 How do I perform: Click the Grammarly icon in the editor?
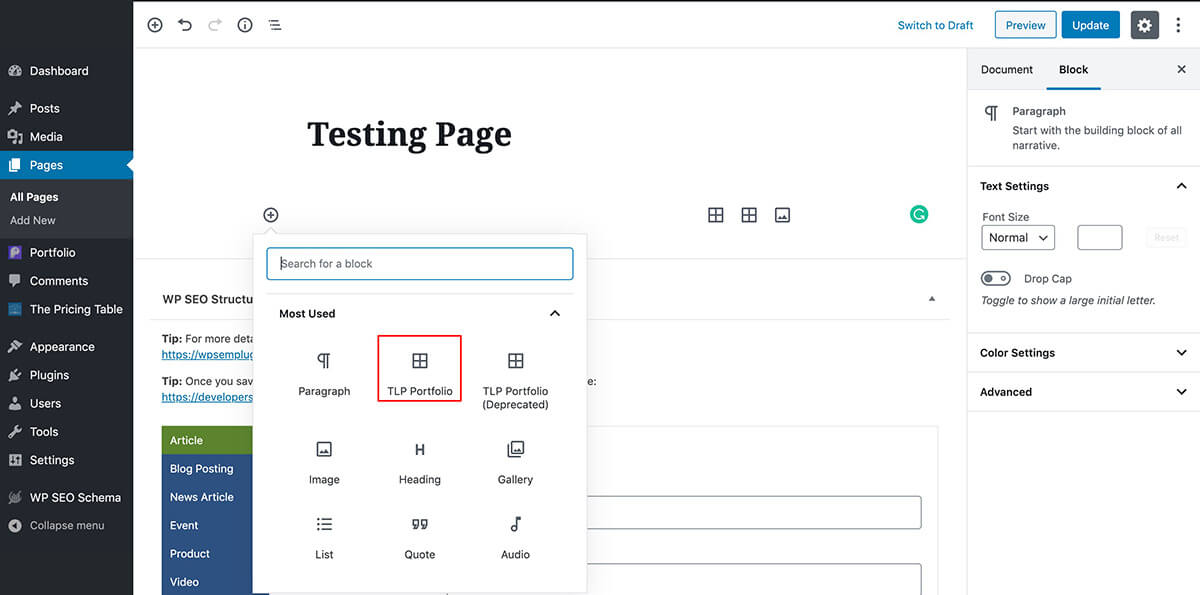pos(919,214)
